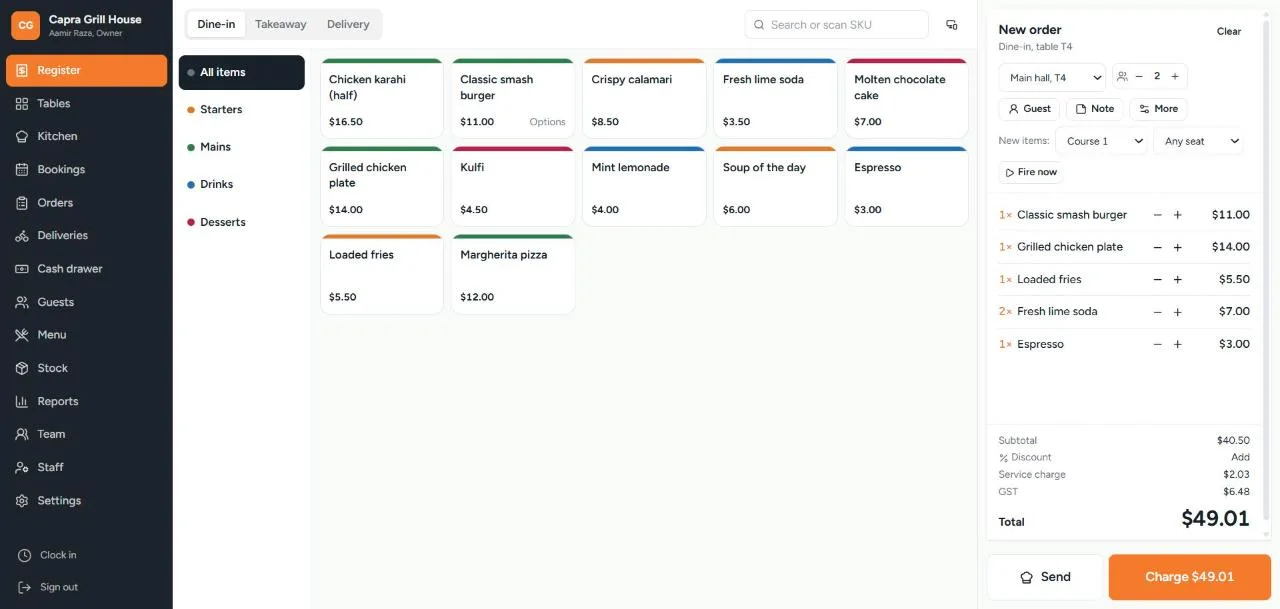Open More order options
1280x609 pixels.
click(x=1158, y=109)
